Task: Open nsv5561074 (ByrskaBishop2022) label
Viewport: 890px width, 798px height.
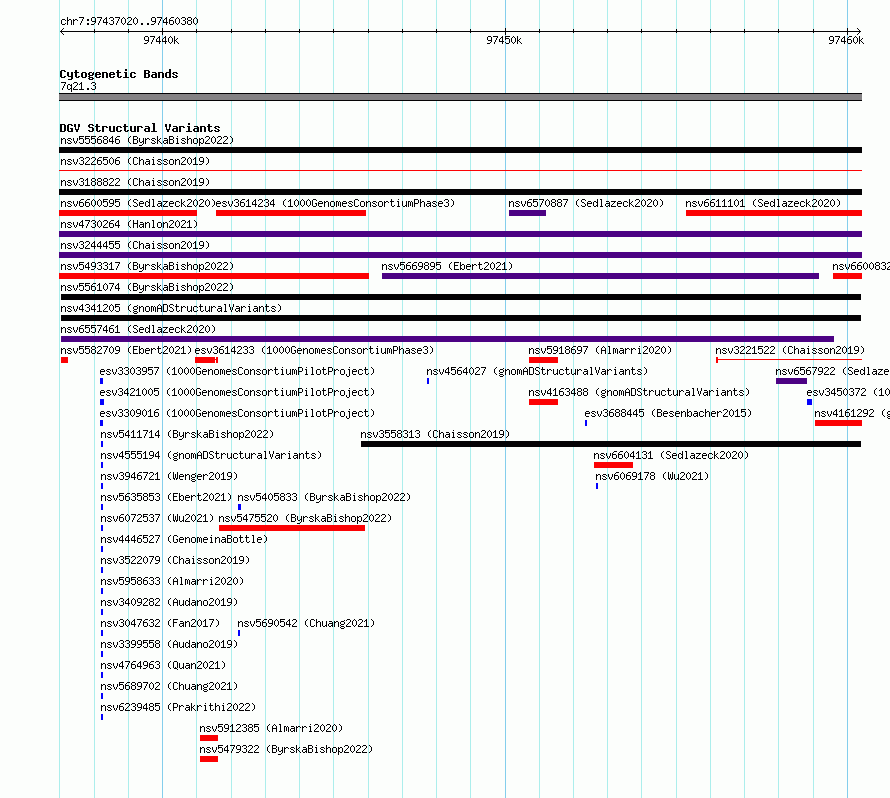Action: 147,287
